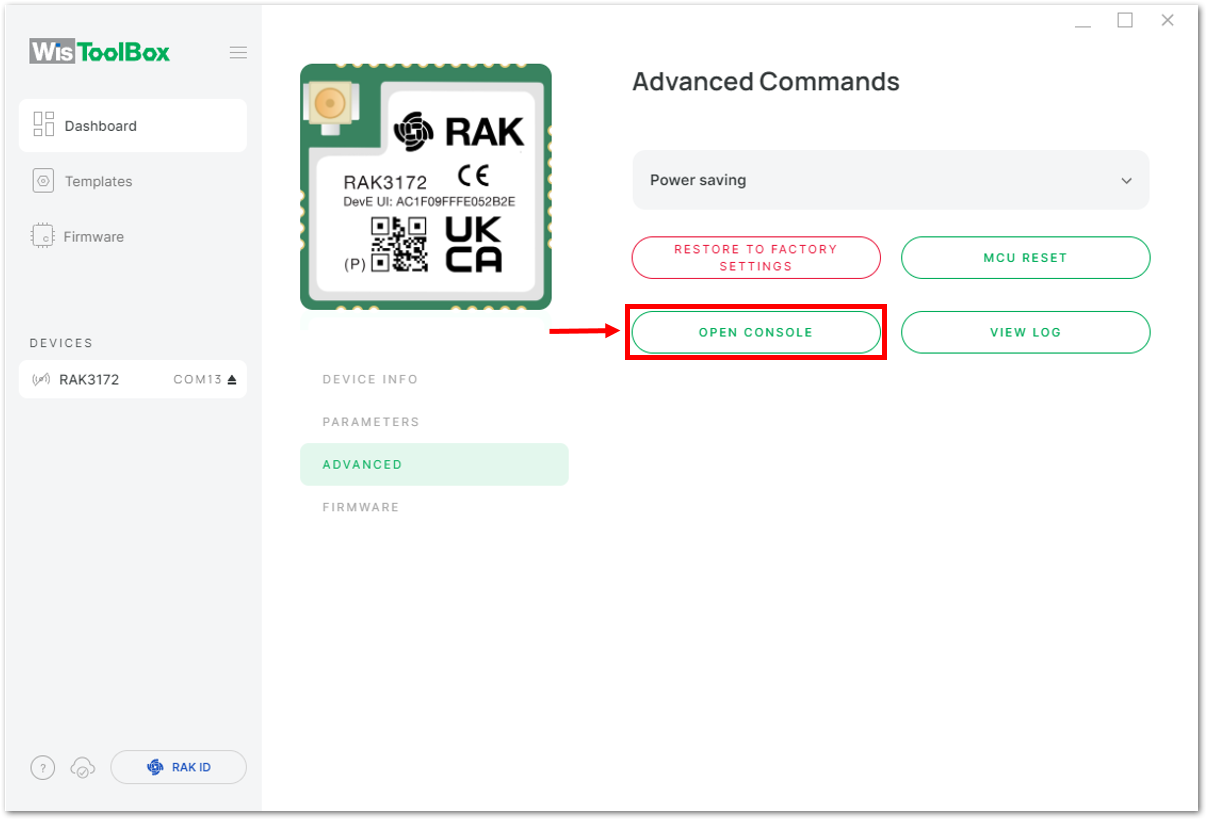This screenshot has height=820, width=1207.
Task: Click the Advanced Commands heading
Action: tap(766, 81)
